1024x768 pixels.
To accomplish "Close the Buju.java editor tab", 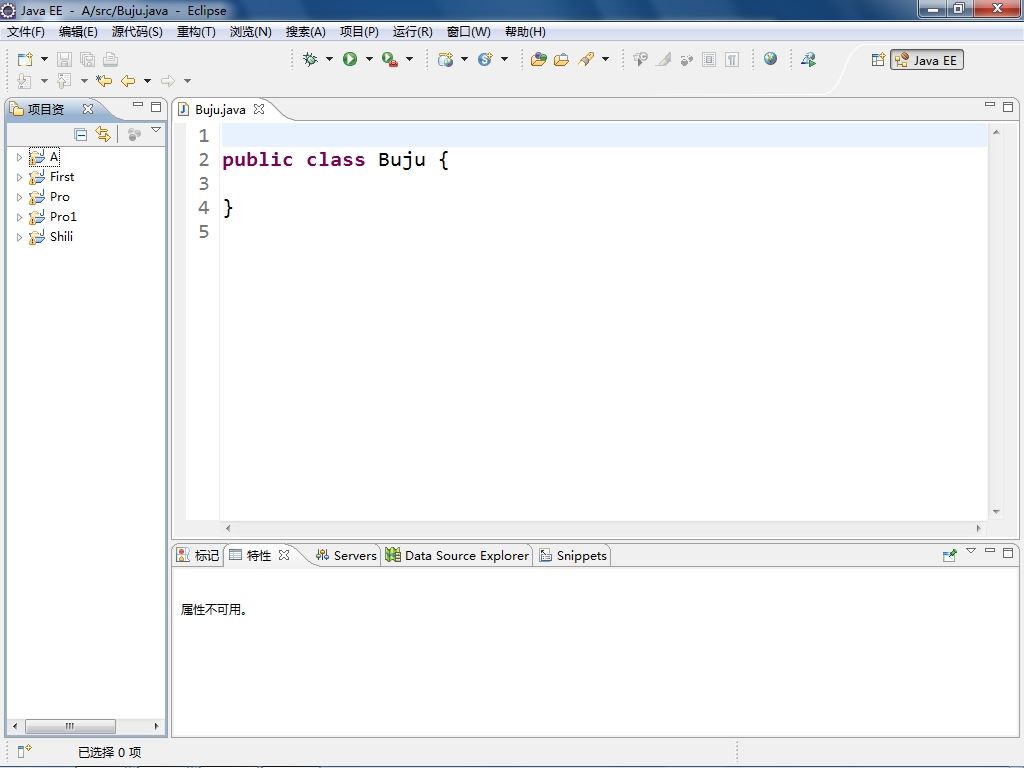I will click(259, 109).
